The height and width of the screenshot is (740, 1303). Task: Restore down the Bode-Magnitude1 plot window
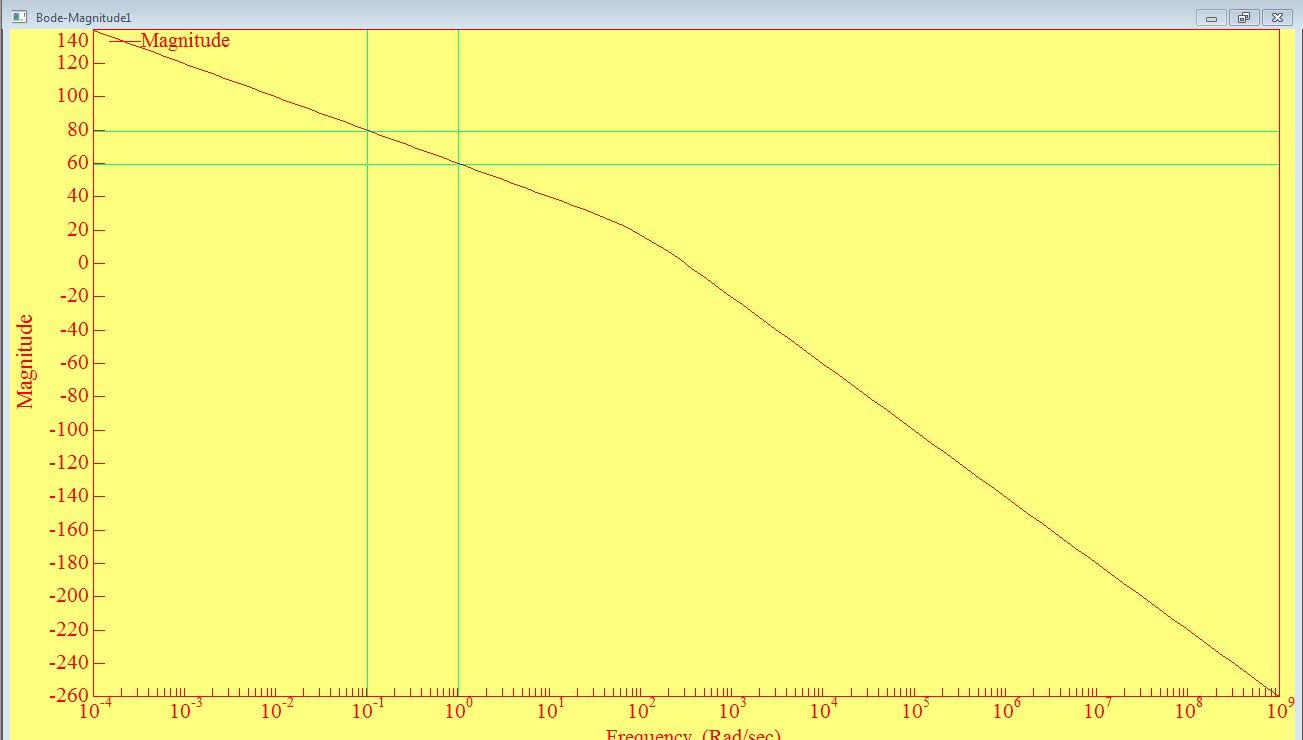point(1243,17)
